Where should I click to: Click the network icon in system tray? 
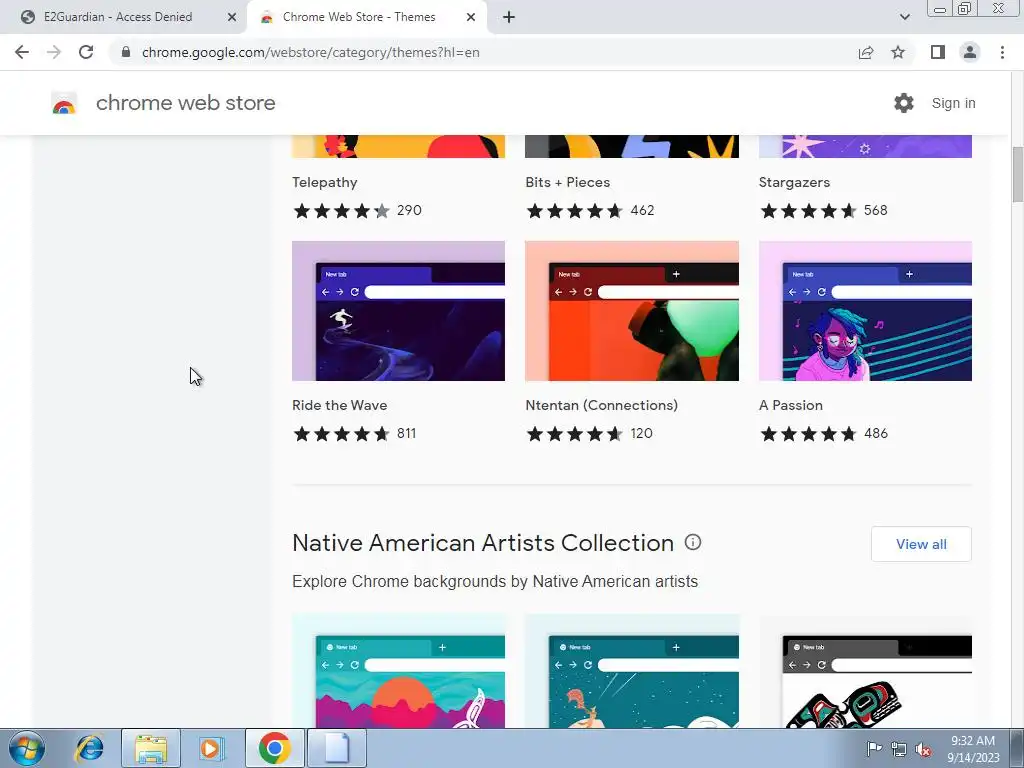(899, 749)
